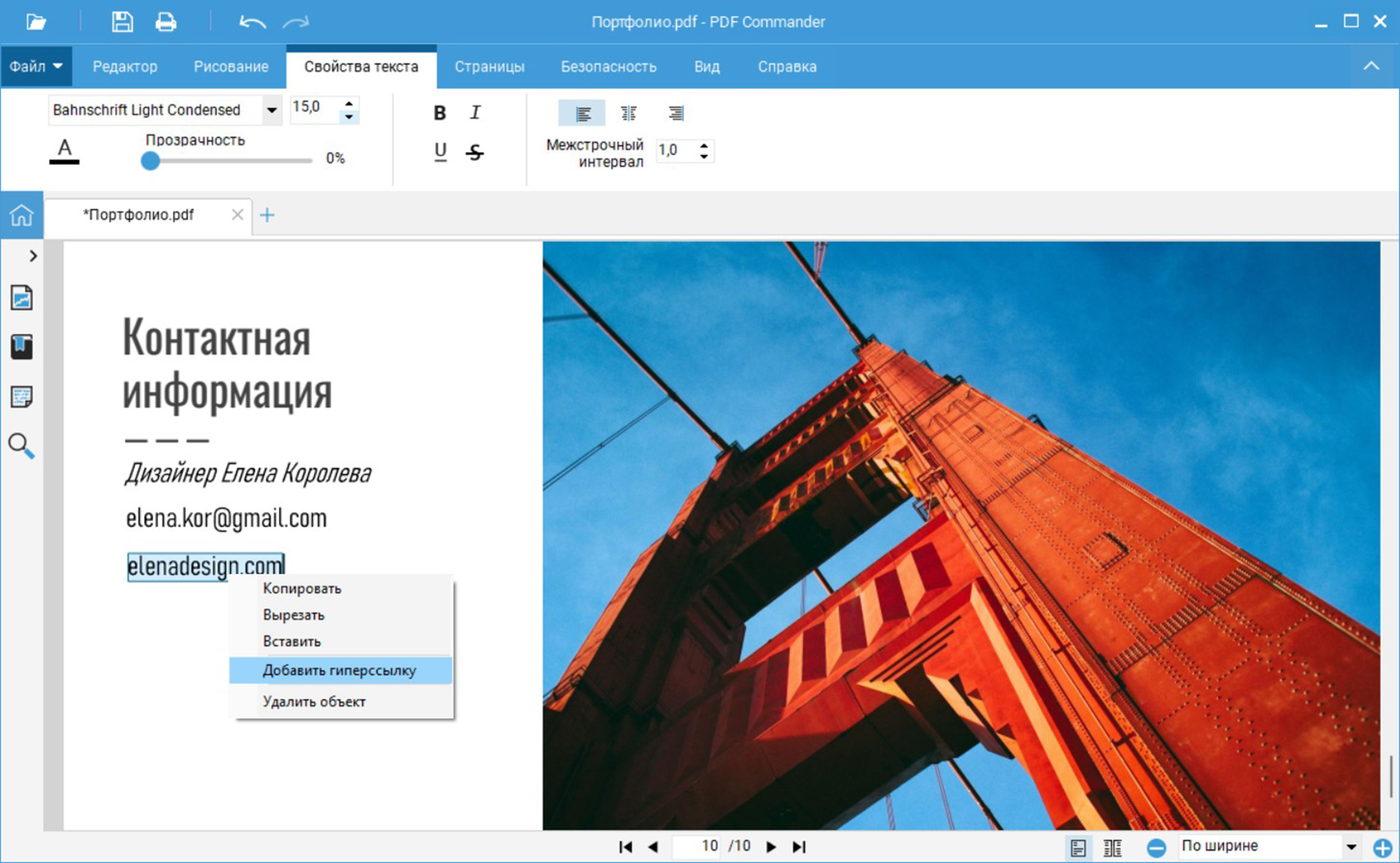Expand the Bahnschrift font family dropdown

271,110
